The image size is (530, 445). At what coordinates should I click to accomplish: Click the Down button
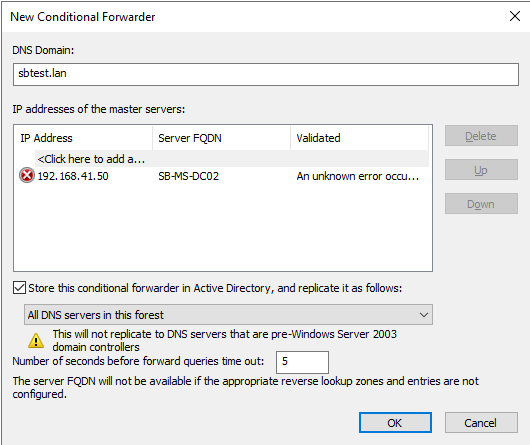point(481,203)
